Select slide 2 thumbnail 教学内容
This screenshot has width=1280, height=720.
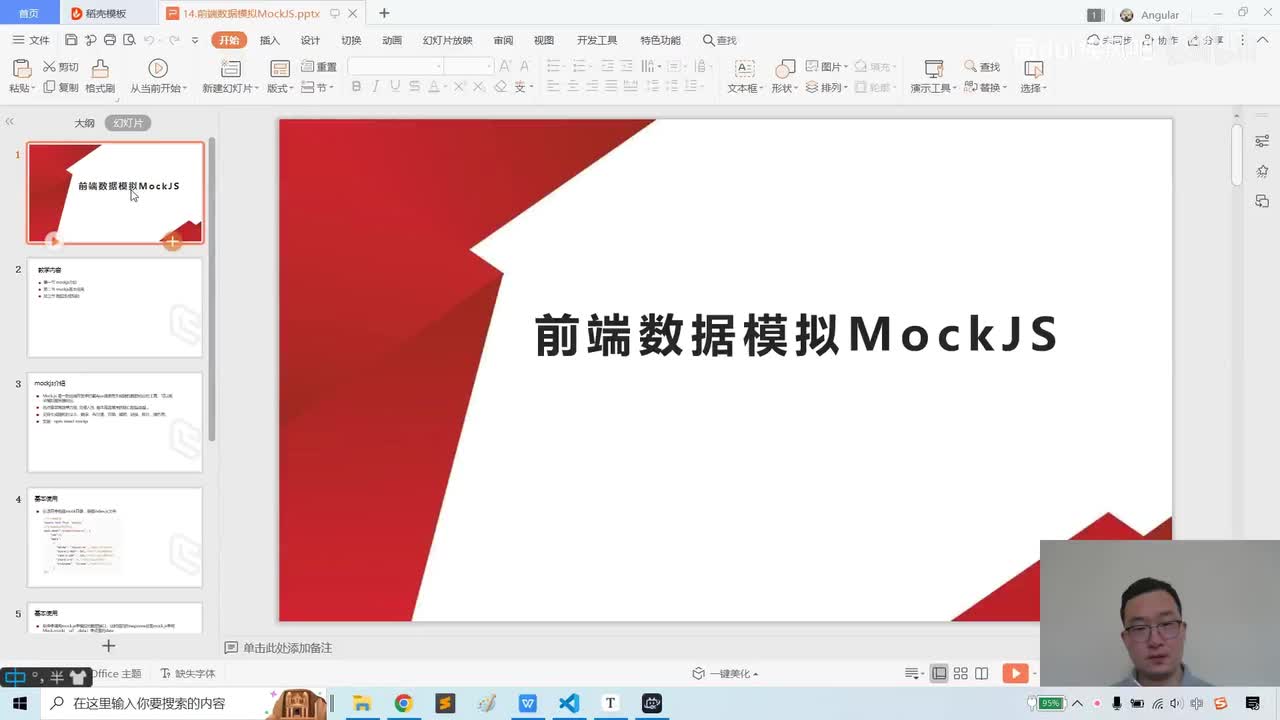[115, 307]
